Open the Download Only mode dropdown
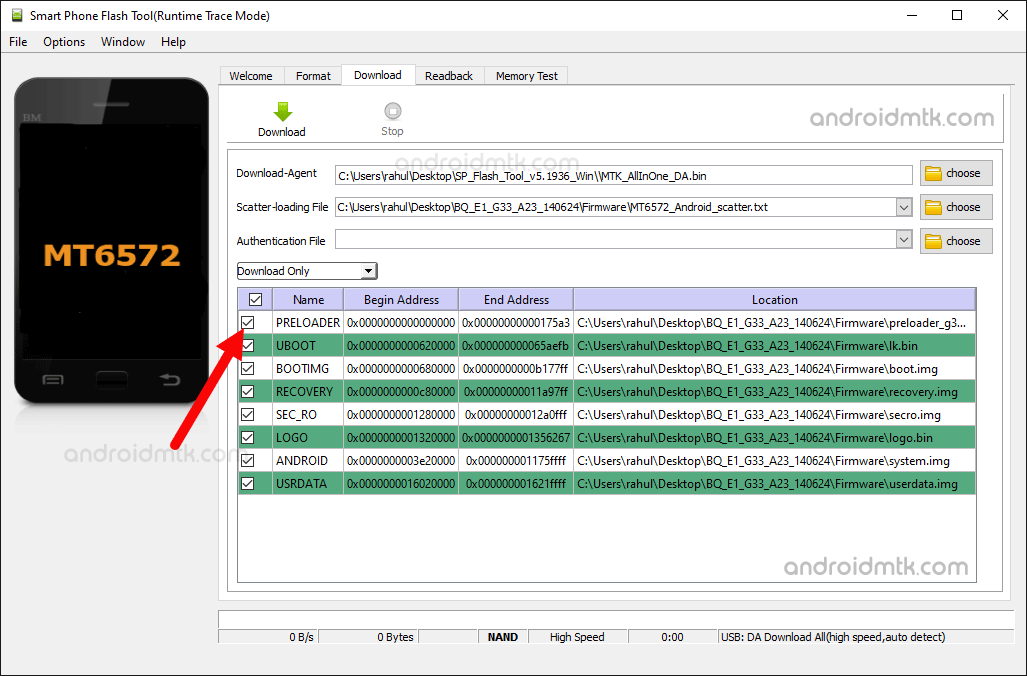1027x676 pixels. (x=307, y=271)
